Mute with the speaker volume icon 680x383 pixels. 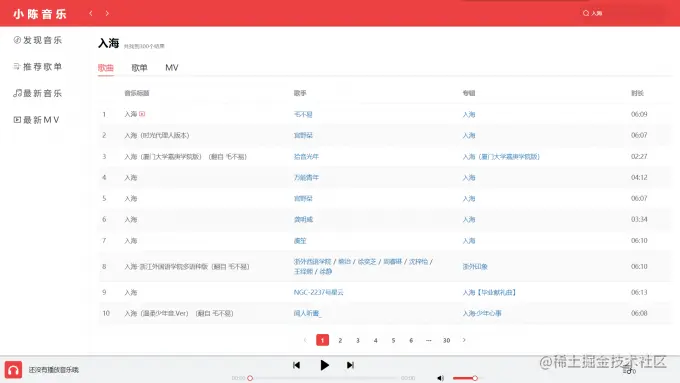coord(441,378)
